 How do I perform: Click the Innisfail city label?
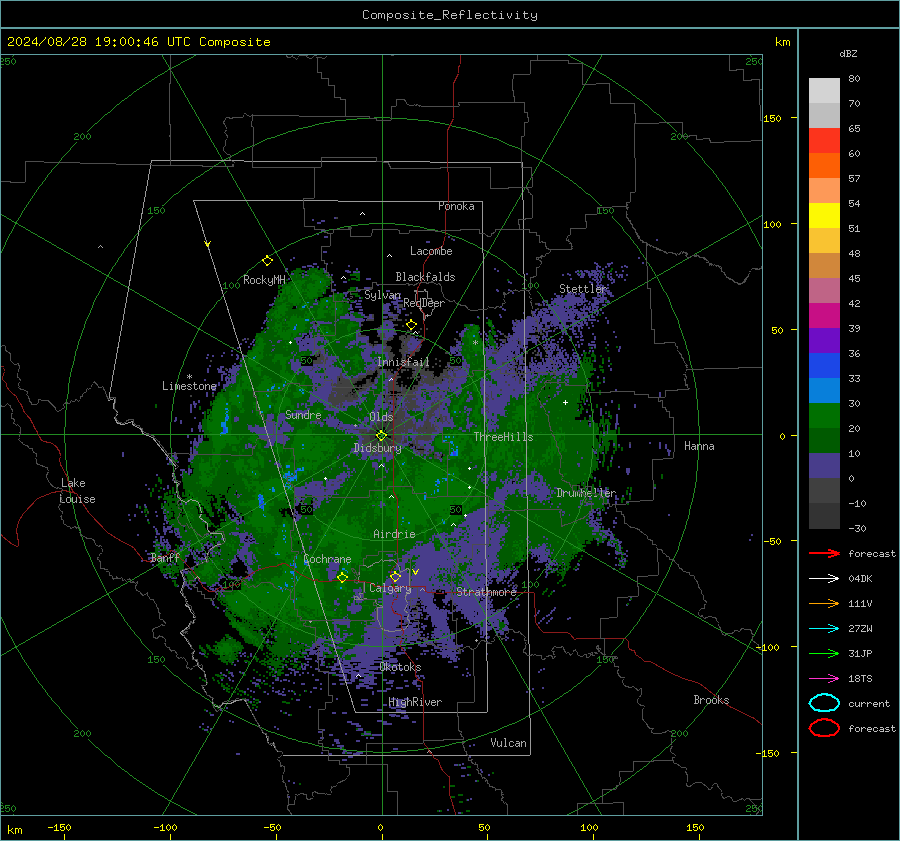(x=403, y=362)
